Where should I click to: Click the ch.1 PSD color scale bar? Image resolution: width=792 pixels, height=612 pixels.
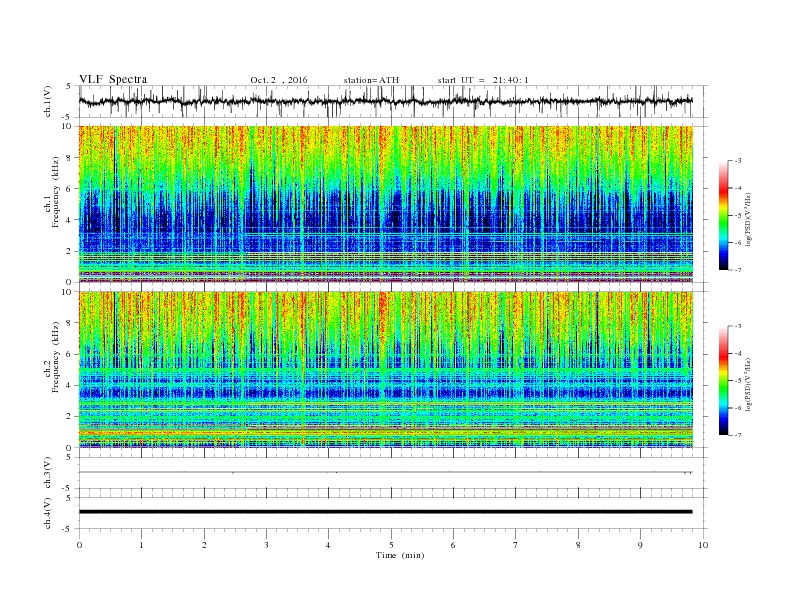point(724,215)
